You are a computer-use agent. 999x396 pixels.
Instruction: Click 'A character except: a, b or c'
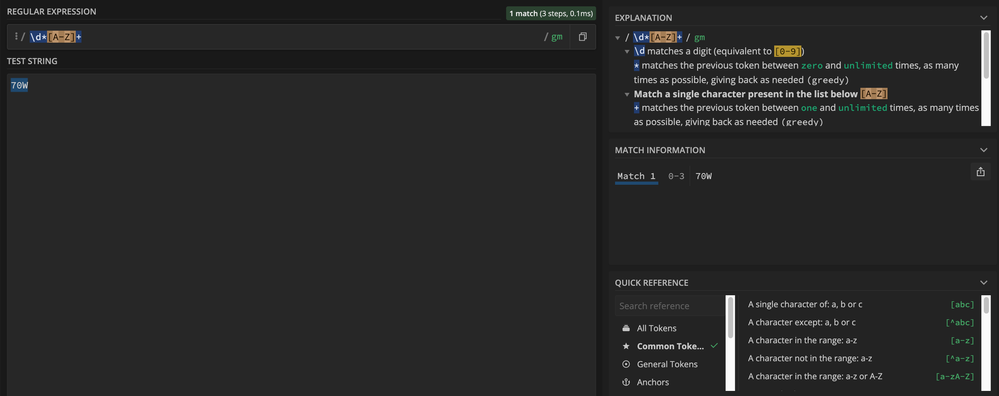pyautogui.click(x=801, y=322)
